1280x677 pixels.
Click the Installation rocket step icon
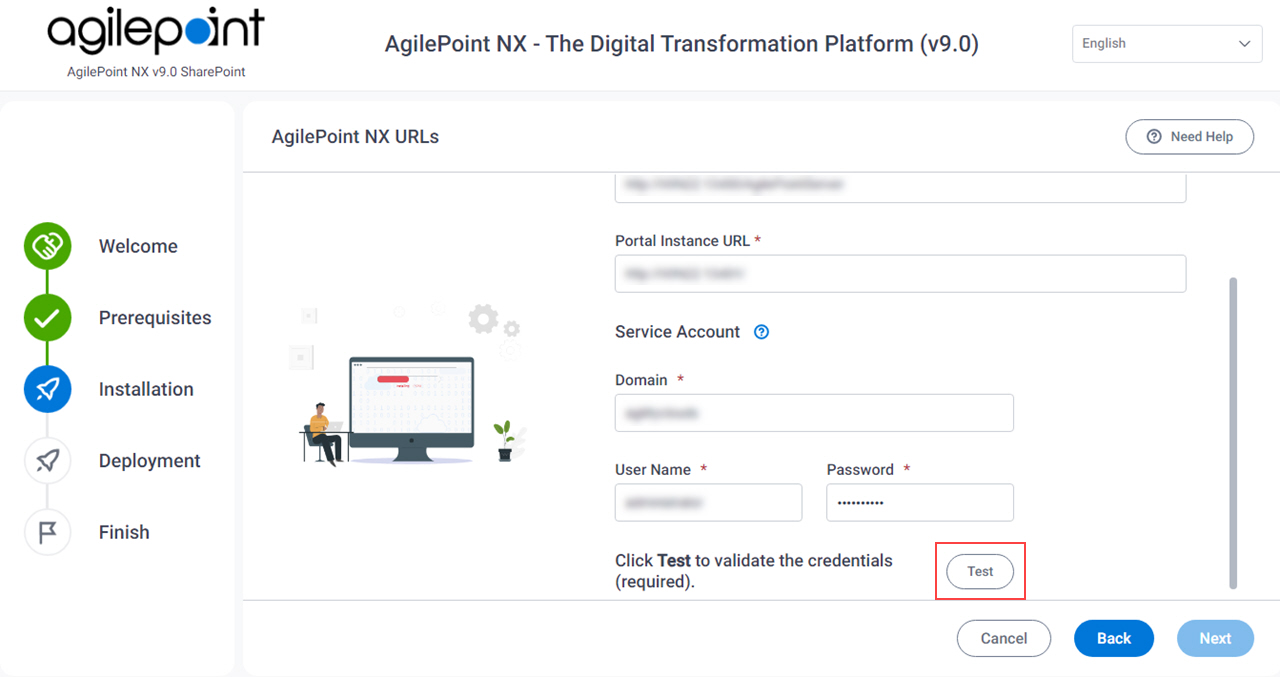coord(47,389)
